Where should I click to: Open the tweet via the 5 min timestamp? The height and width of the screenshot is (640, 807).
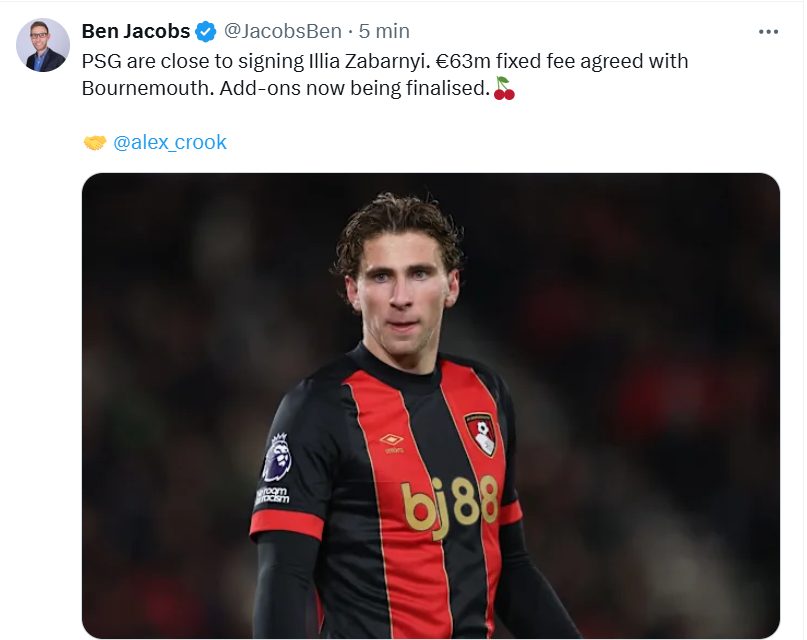[x=384, y=31]
